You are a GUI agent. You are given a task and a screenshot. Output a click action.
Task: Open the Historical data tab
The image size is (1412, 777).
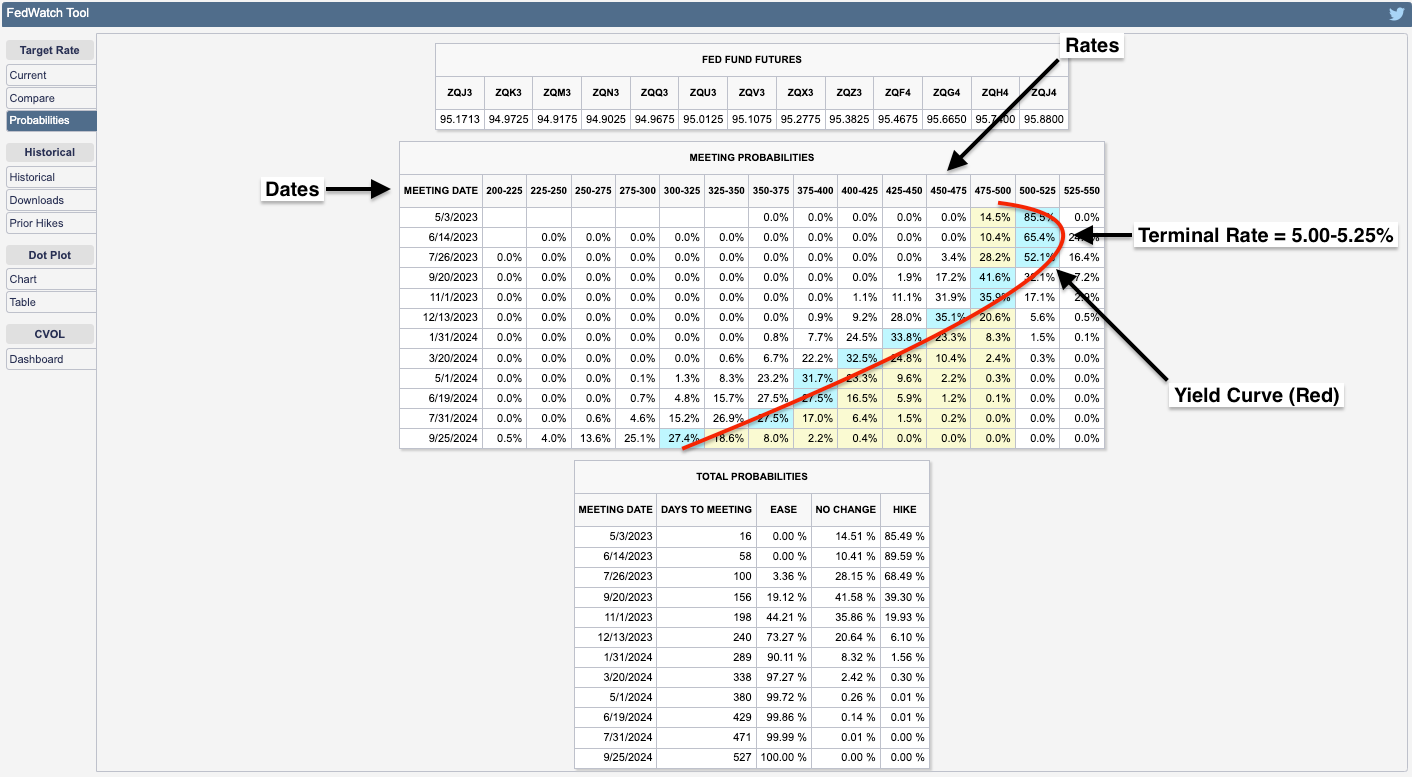click(x=51, y=177)
